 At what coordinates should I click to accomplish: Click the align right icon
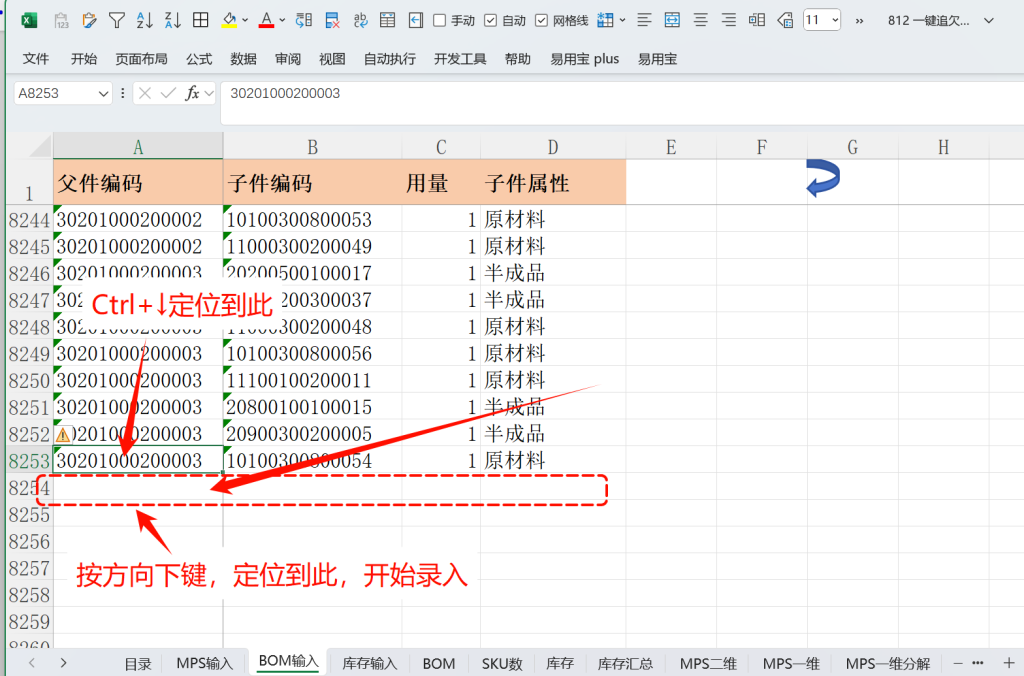point(728,21)
